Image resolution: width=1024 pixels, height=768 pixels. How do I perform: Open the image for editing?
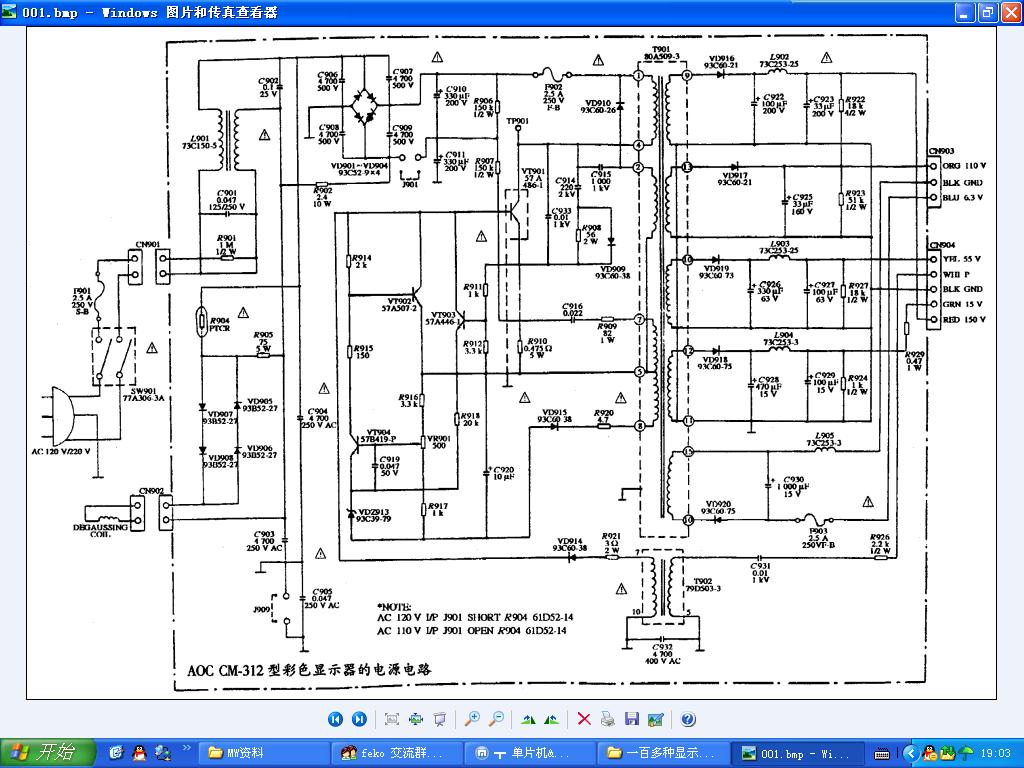pyautogui.click(x=656, y=719)
